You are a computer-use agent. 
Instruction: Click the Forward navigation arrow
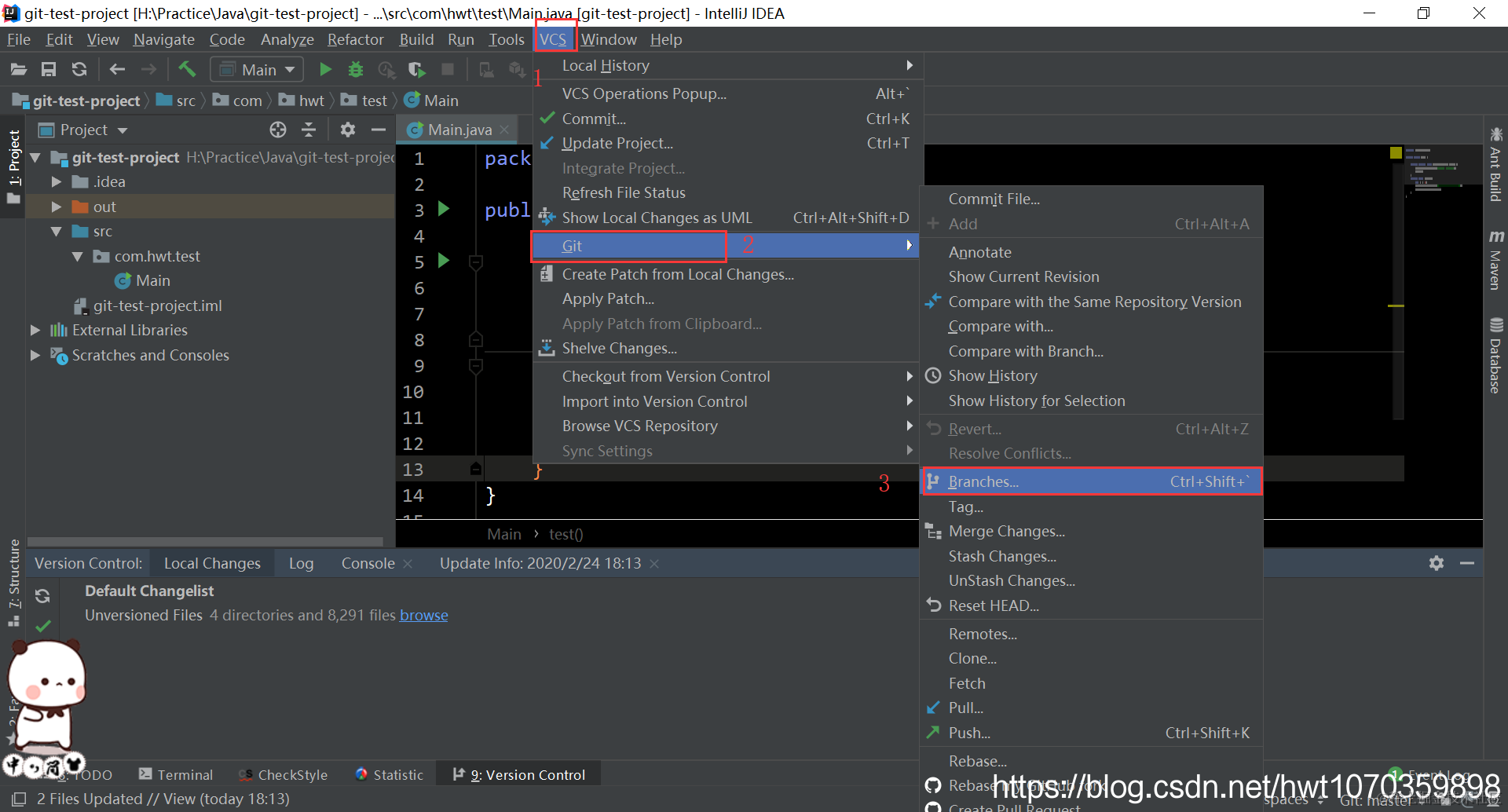click(x=148, y=70)
